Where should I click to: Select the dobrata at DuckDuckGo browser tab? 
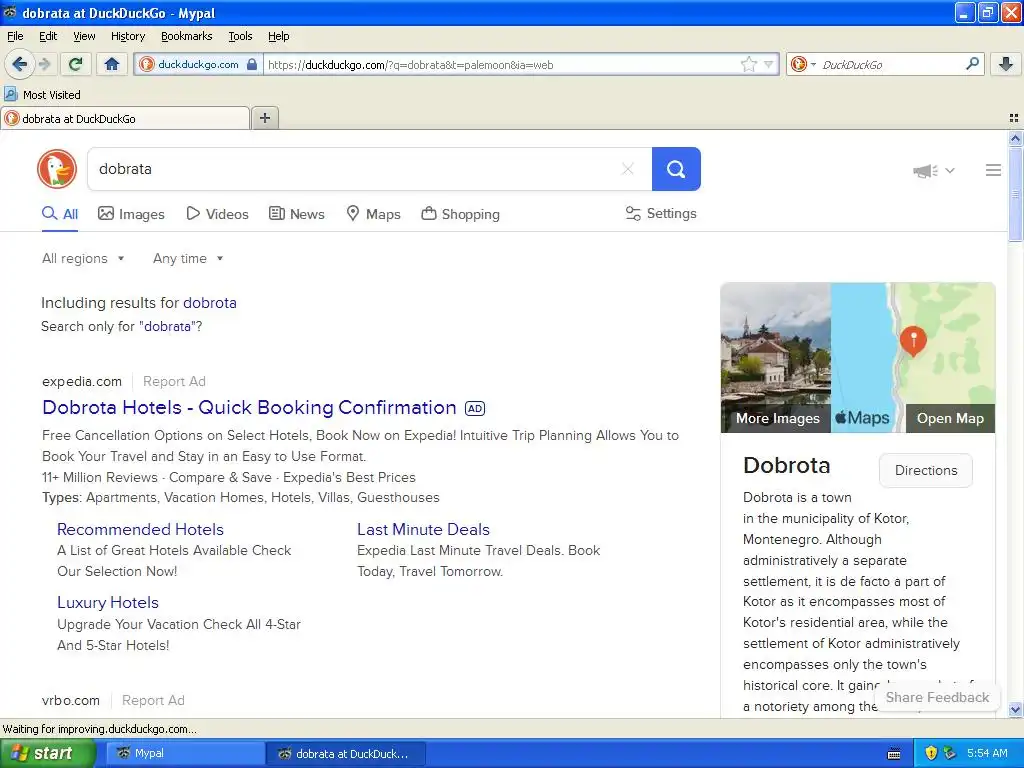(x=125, y=118)
